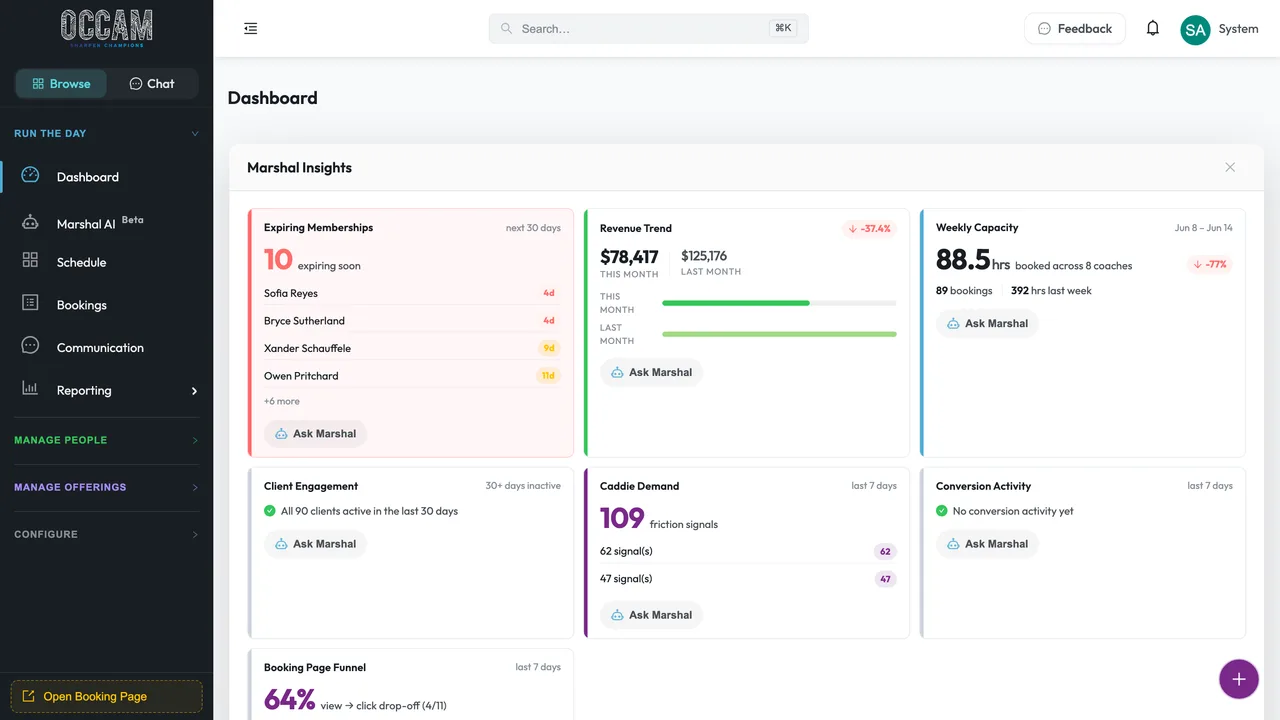Click the green check icon in Client Engagement

270,511
